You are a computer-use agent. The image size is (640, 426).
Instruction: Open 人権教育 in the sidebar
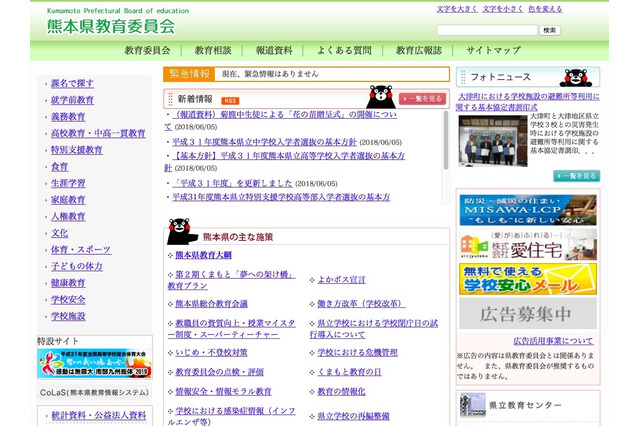tap(68, 216)
